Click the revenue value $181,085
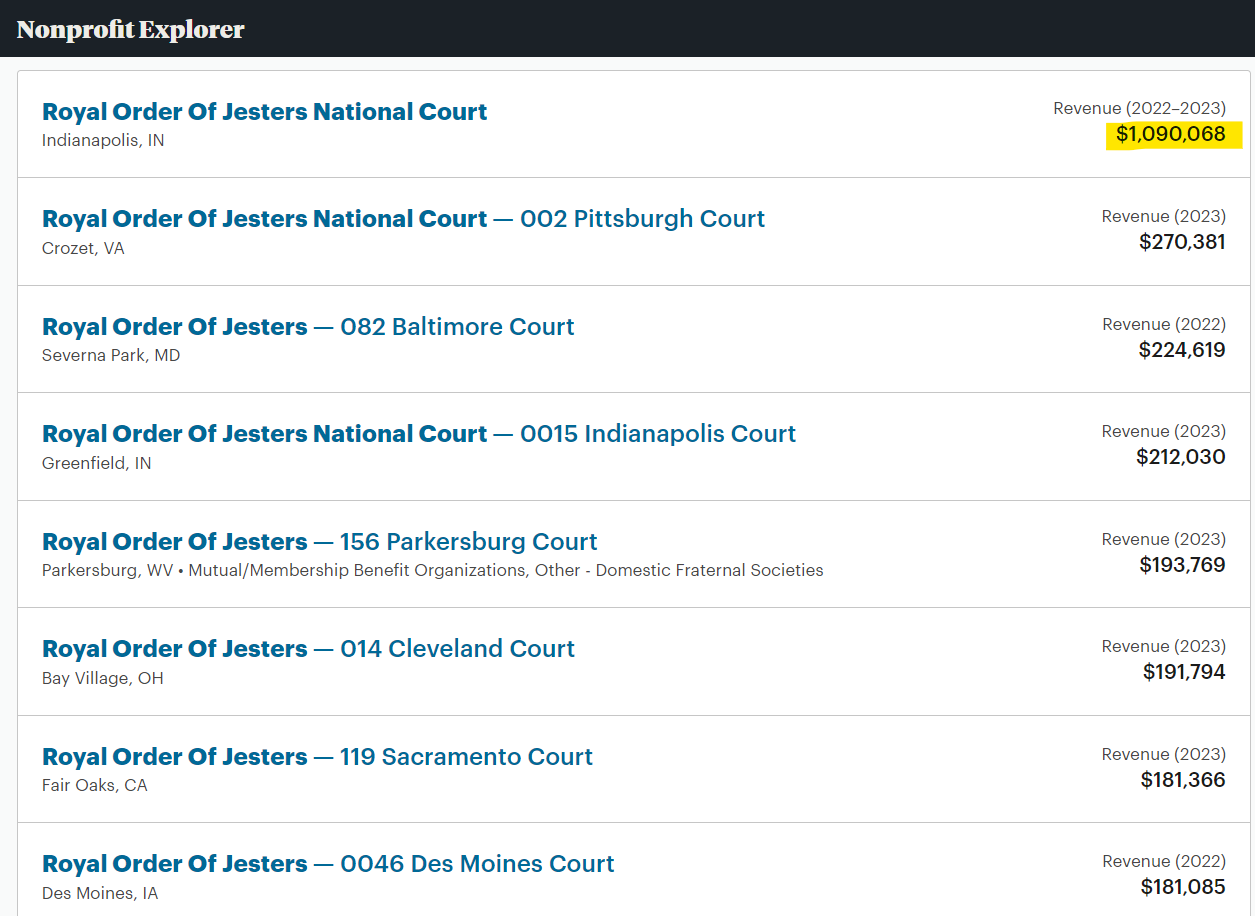Image resolution: width=1255 pixels, height=916 pixels. [1183, 887]
